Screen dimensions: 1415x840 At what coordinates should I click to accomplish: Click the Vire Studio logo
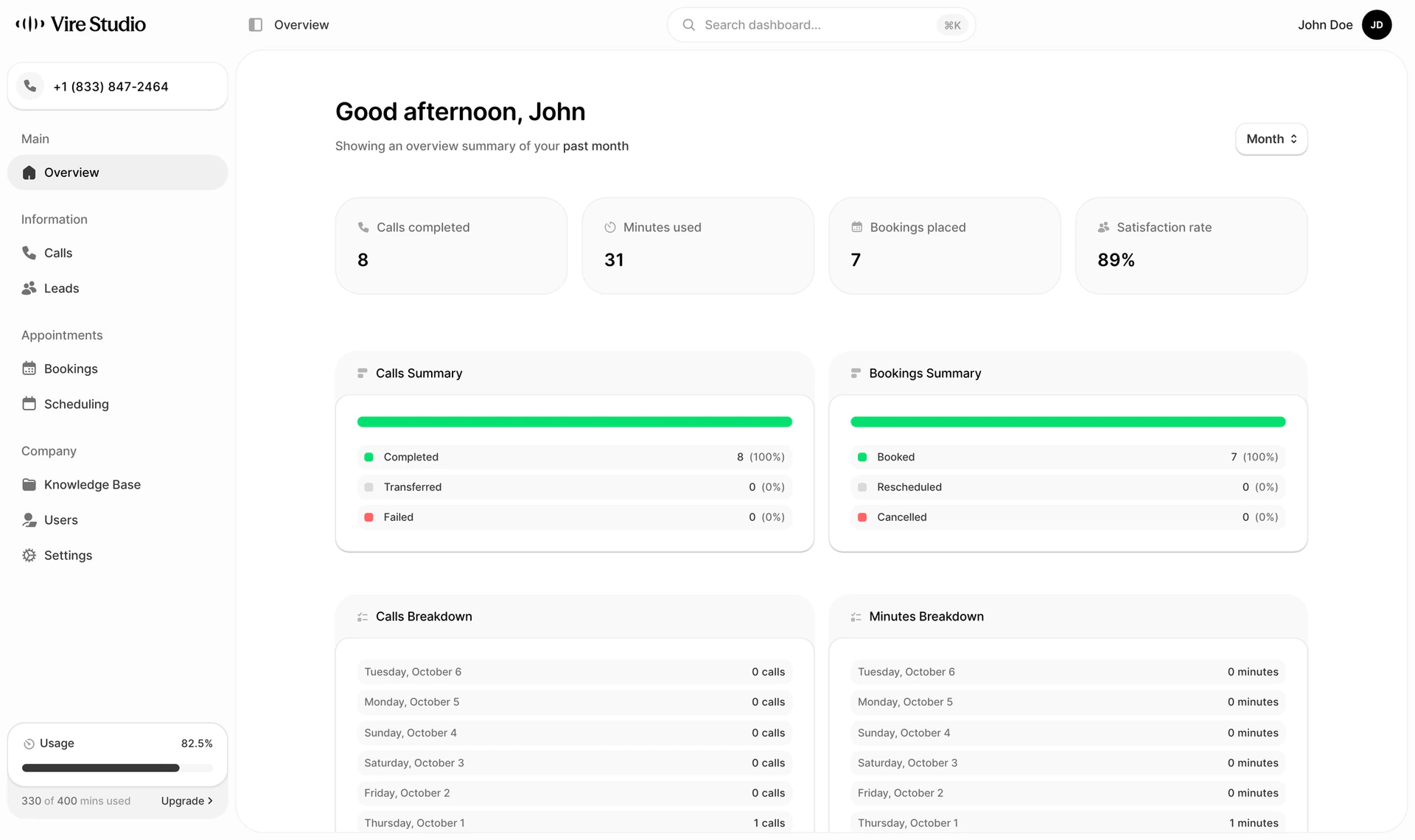pyautogui.click(x=81, y=24)
